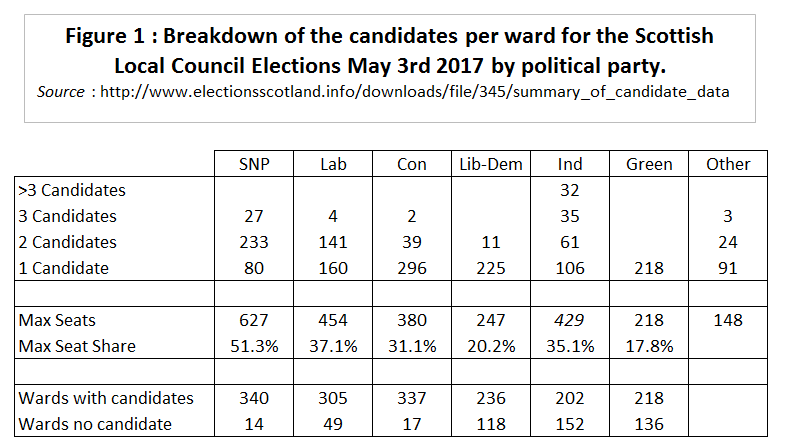Screen dimensions: 785x444
Task: Select the Other column header
Action: pos(728,164)
